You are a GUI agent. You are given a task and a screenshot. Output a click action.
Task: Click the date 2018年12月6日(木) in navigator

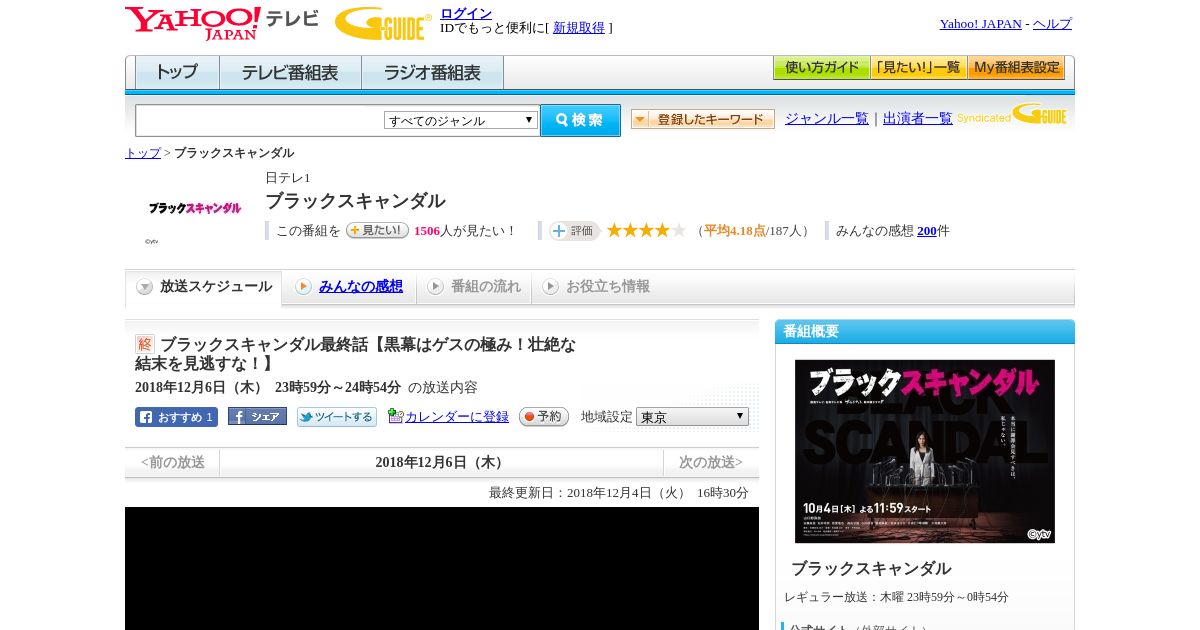click(441, 463)
